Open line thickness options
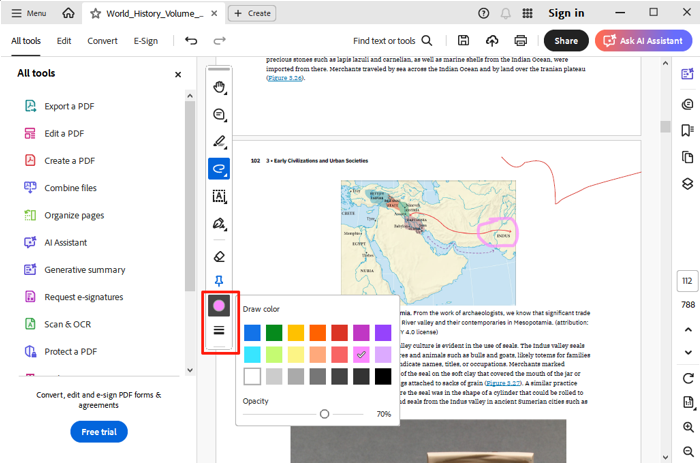The image size is (700, 463). tap(219, 330)
